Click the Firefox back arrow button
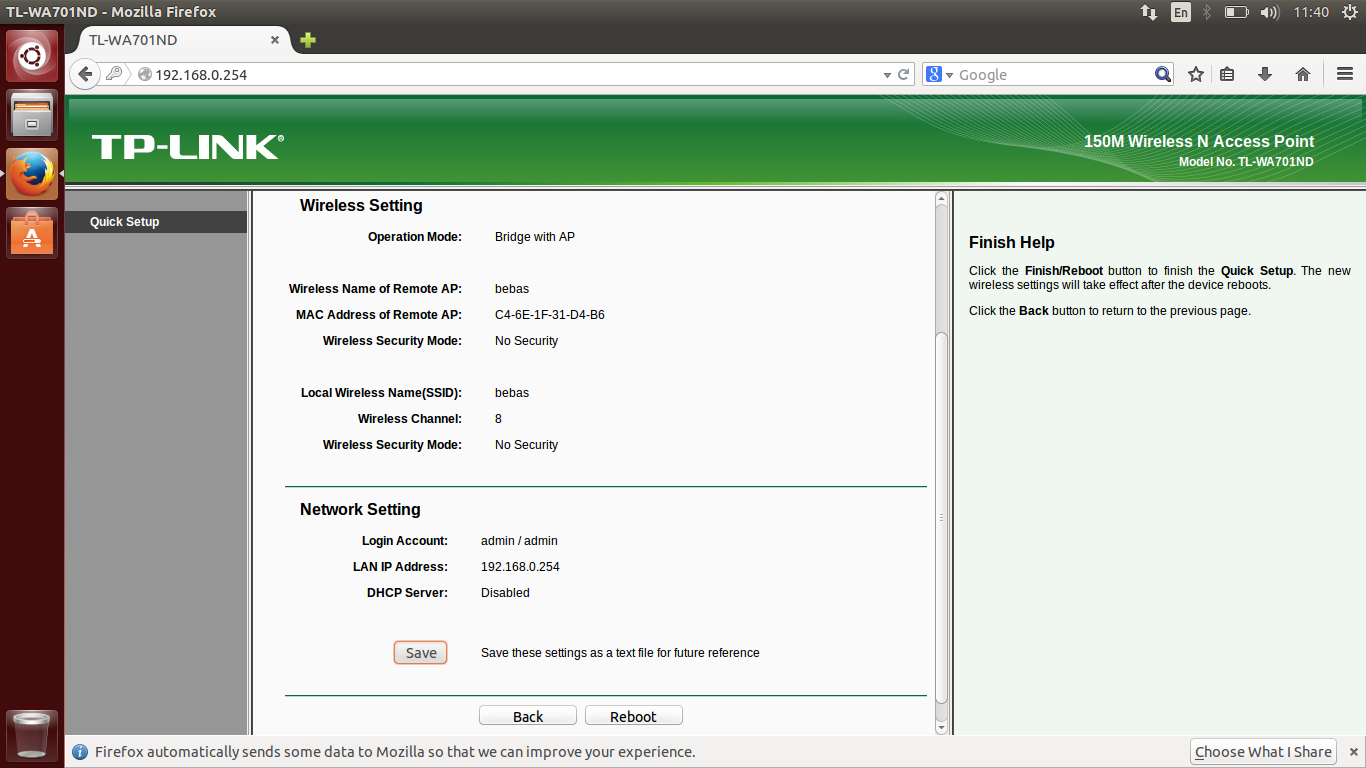The width and height of the screenshot is (1366, 768). click(x=85, y=74)
